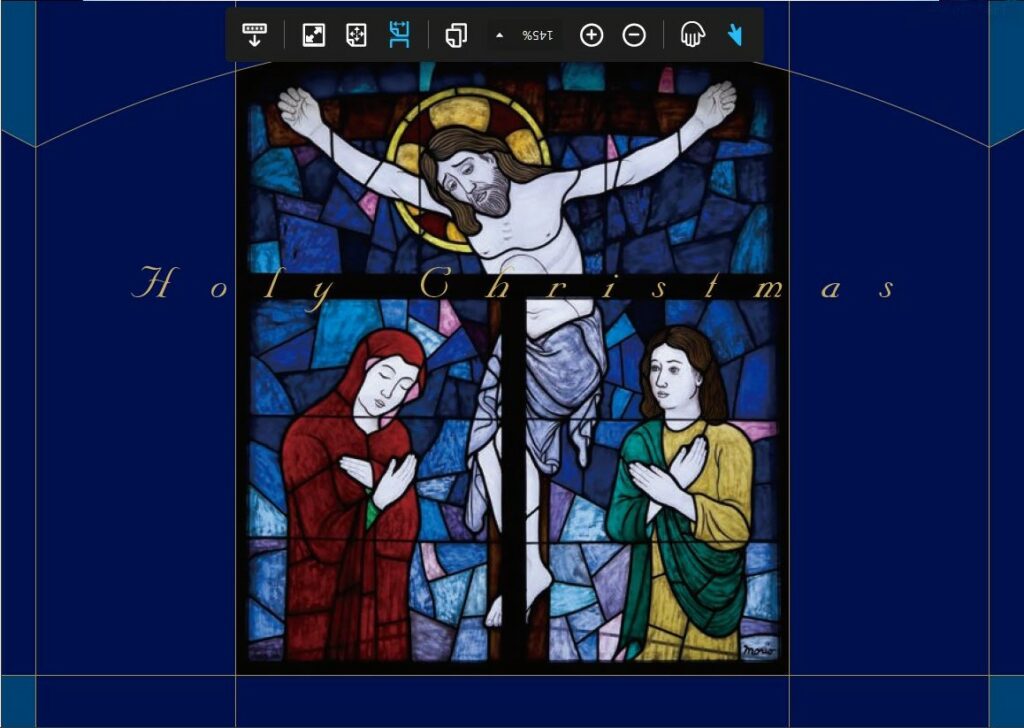Click the 145% zoom value field
The width and height of the screenshot is (1024, 728).
click(x=538, y=35)
